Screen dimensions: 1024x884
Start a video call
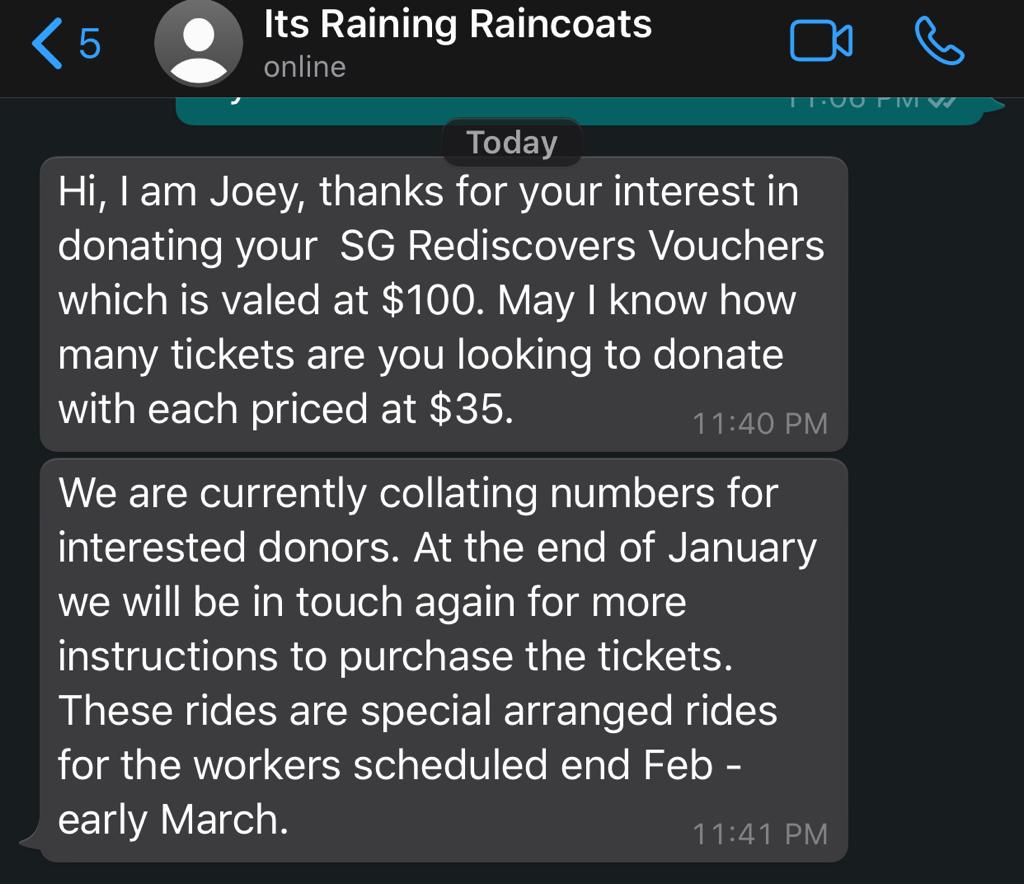click(x=821, y=42)
